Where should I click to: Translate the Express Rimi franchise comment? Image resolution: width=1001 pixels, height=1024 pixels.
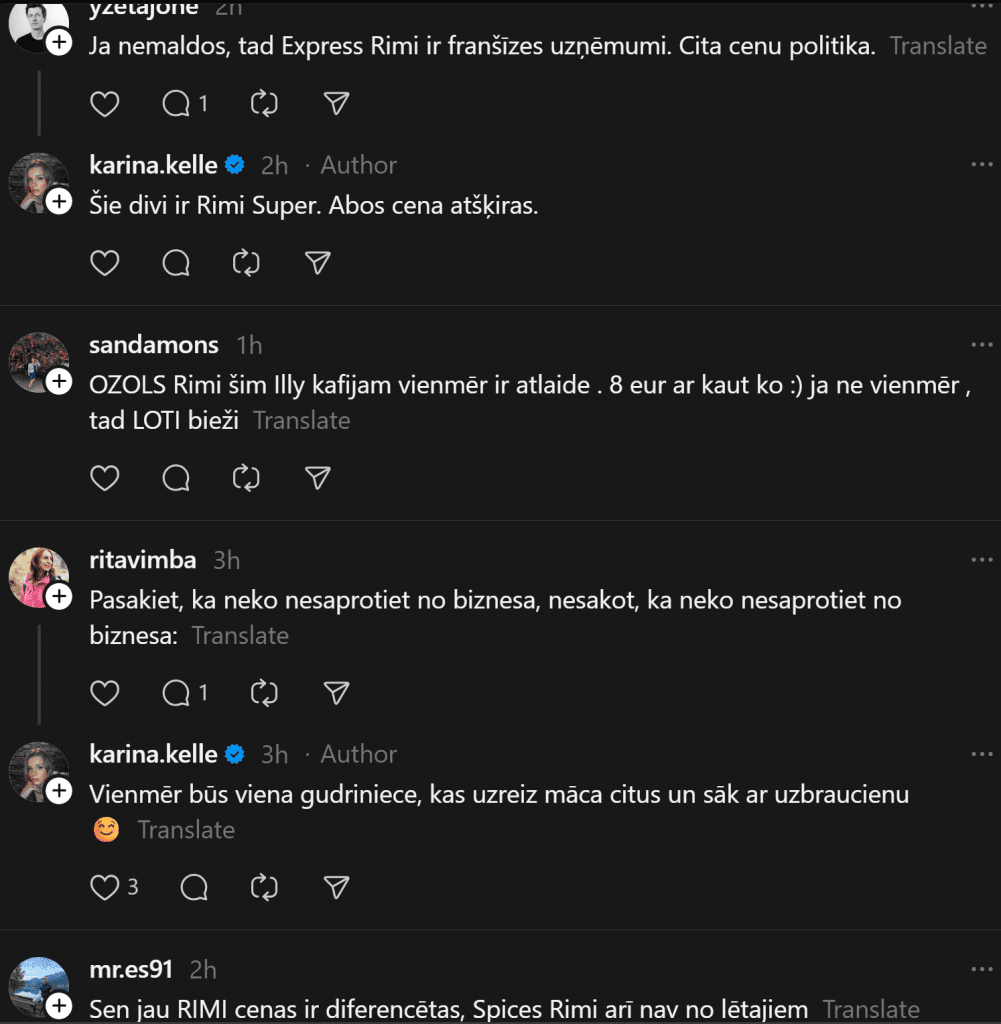pyautogui.click(x=938, y=46)
